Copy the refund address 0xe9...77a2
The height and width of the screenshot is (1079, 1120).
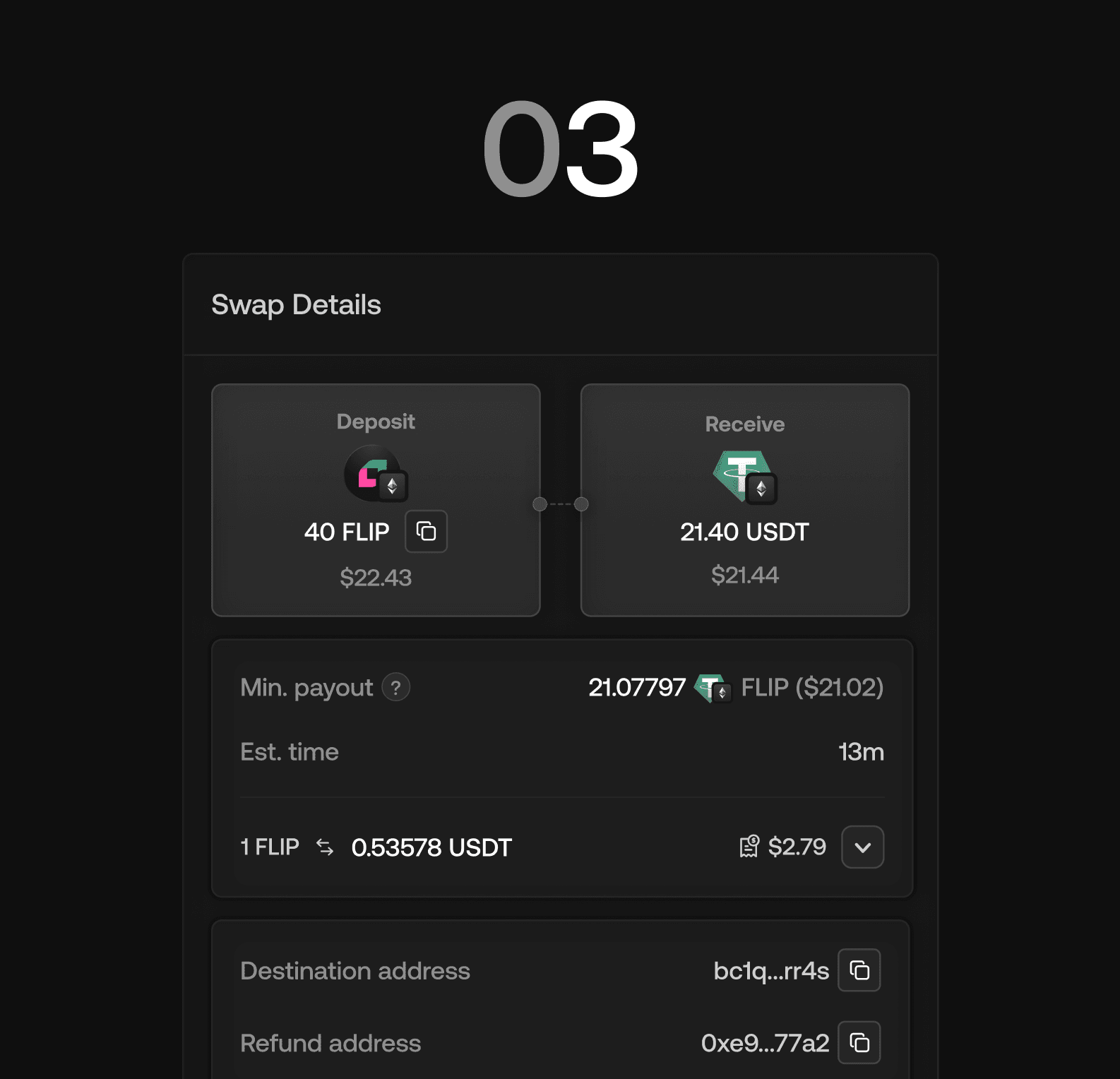click(x=859, y=1042)
